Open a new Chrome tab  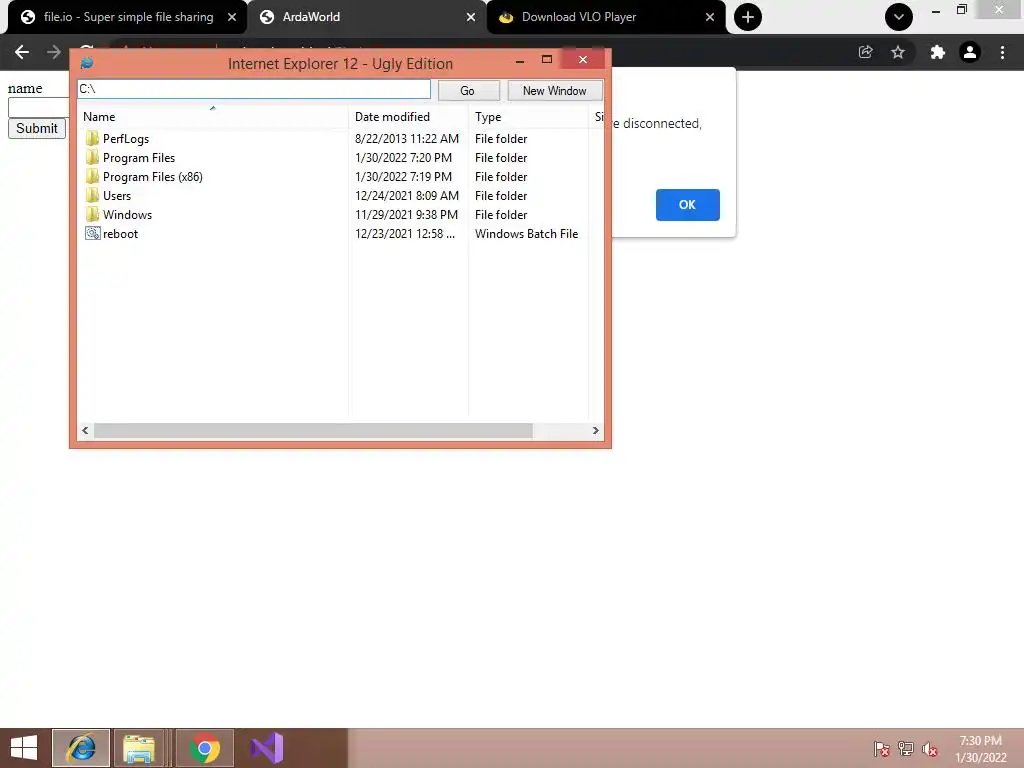coord(748,17)
